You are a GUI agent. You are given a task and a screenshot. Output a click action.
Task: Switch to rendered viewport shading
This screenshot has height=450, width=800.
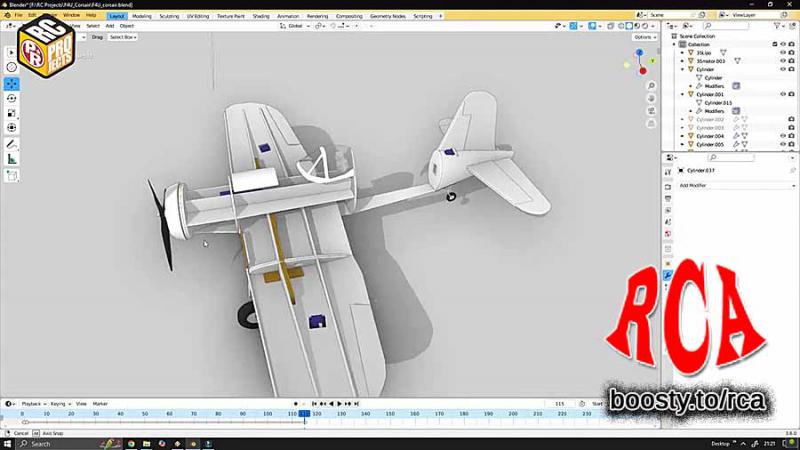[644, 26]
